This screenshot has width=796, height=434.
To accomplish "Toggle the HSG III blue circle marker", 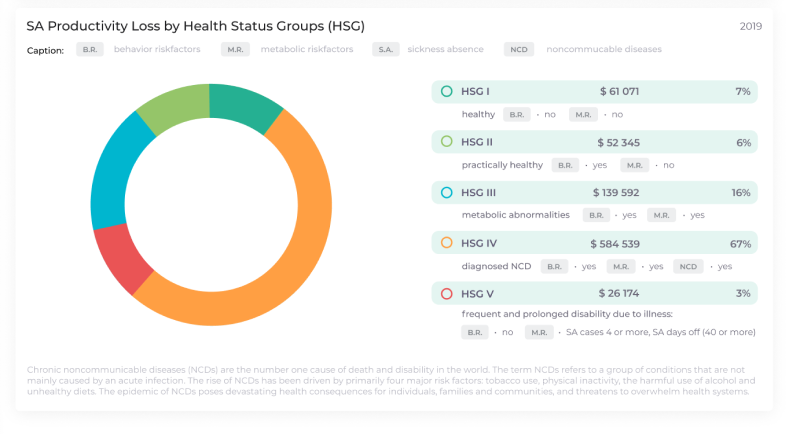I will 447,192.
